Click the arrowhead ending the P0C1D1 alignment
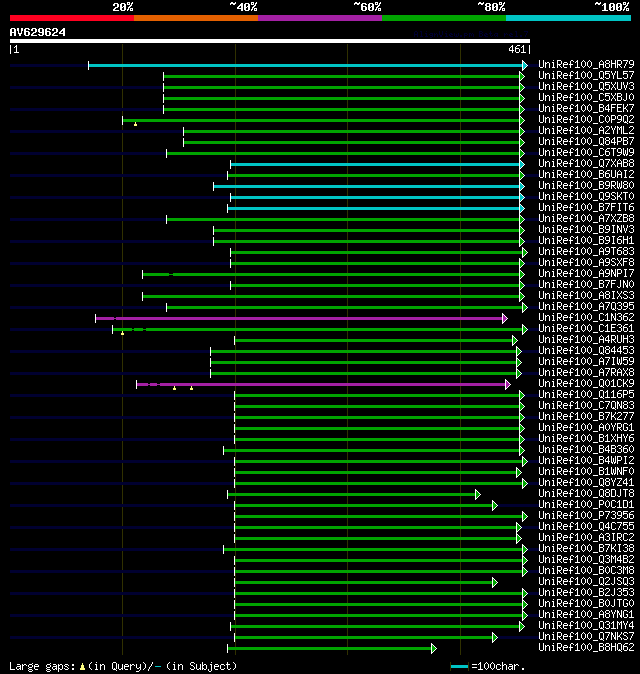The image size is (640, 674). click(495, 506)
